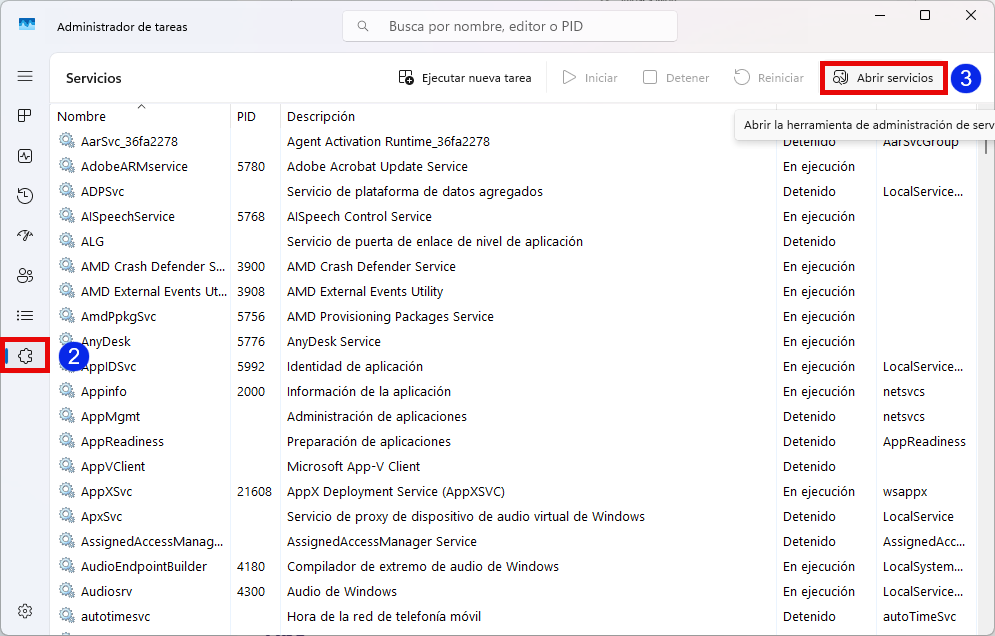Image resolution: width=995 pixels, height=636 pixels.
Task: Click the AppVClient gear icon
Action: [67, 465]
